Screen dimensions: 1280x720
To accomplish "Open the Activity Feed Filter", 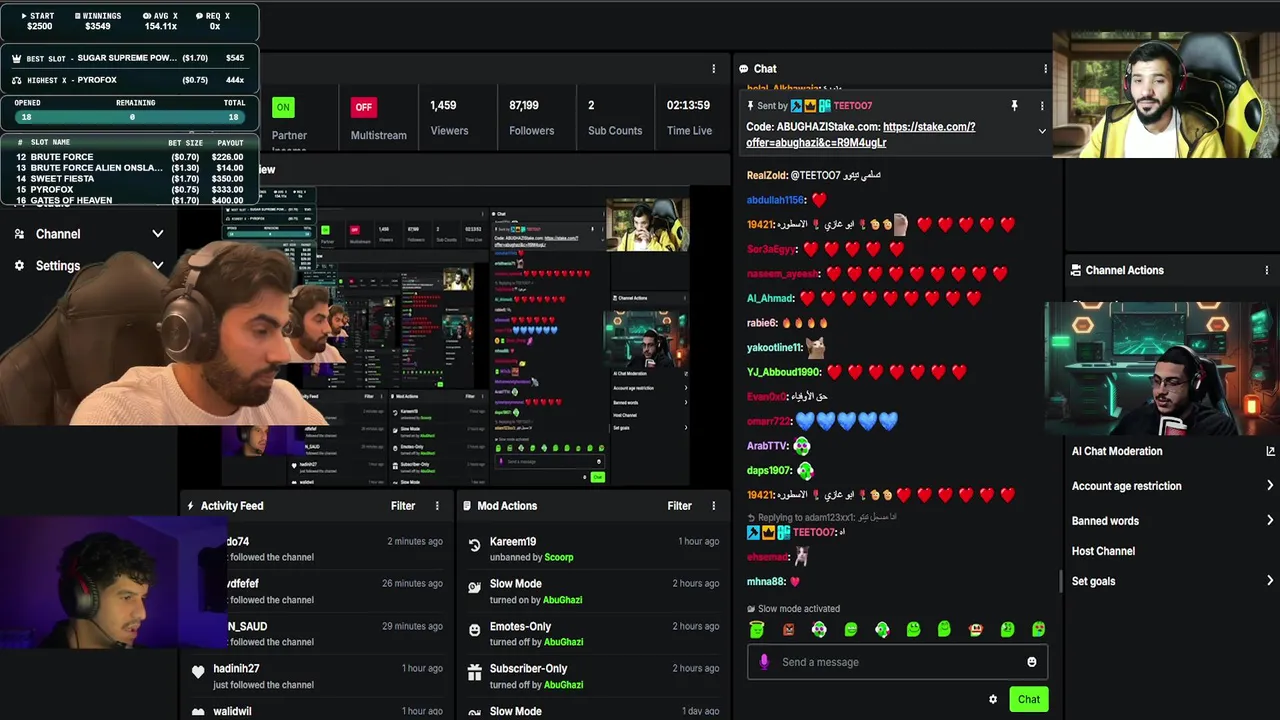I will [x=403, y=506].
